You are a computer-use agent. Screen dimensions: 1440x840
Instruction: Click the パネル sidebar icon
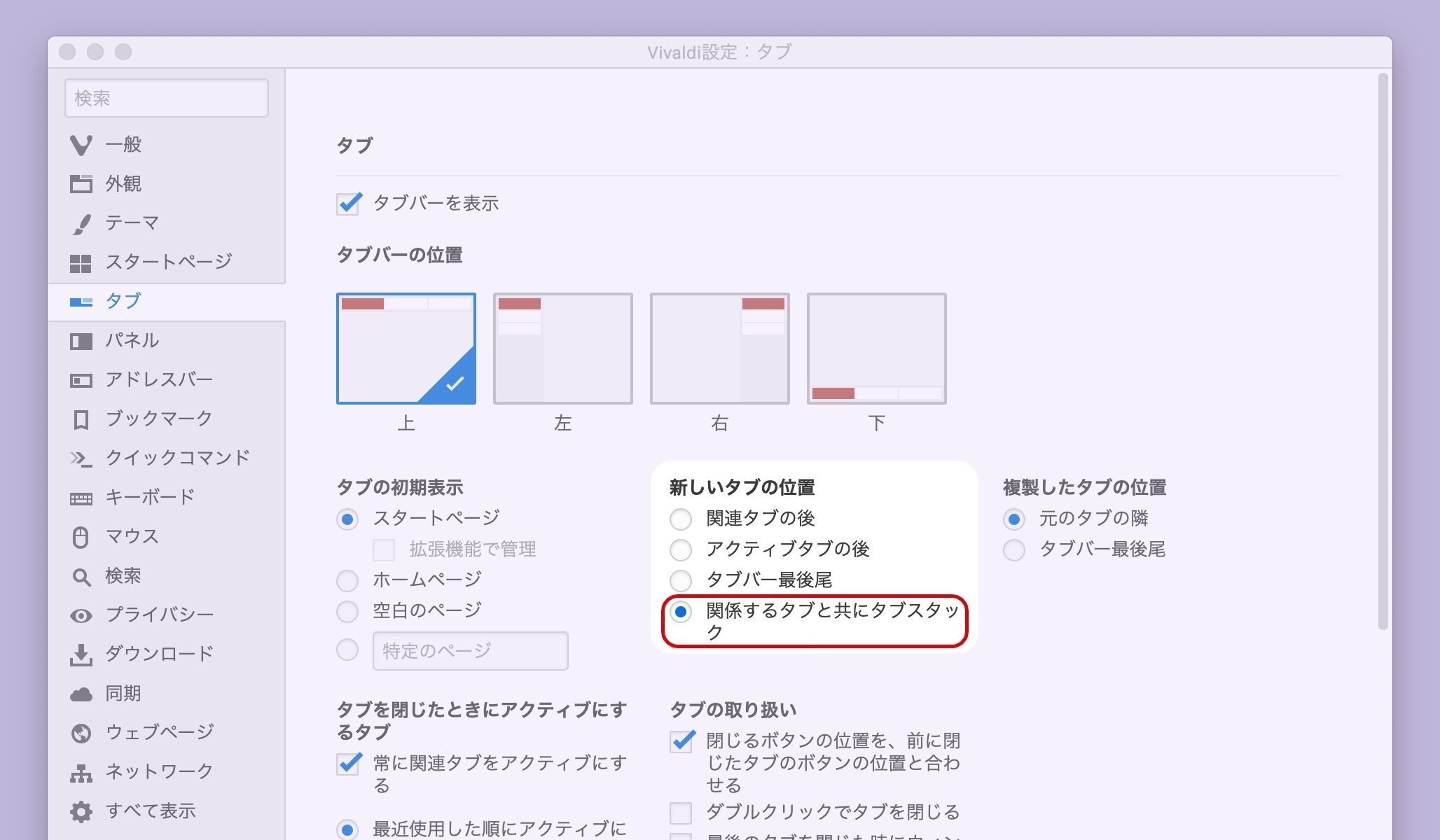pyautogui.click(x=81, y=342)
